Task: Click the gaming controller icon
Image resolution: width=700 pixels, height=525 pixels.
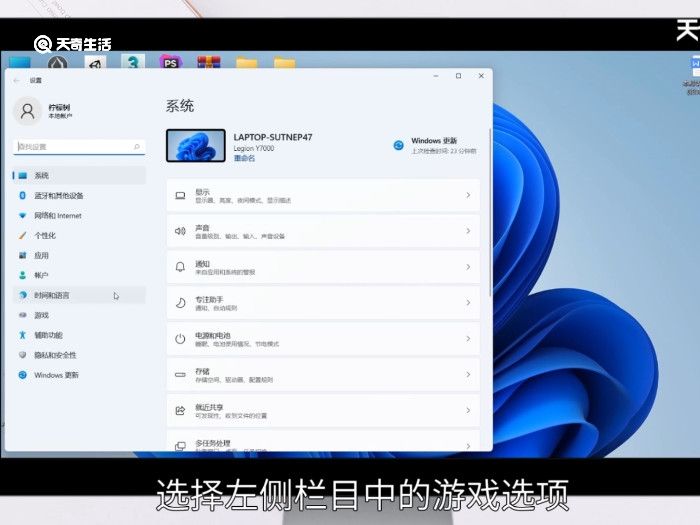Action: coord(23,315)
